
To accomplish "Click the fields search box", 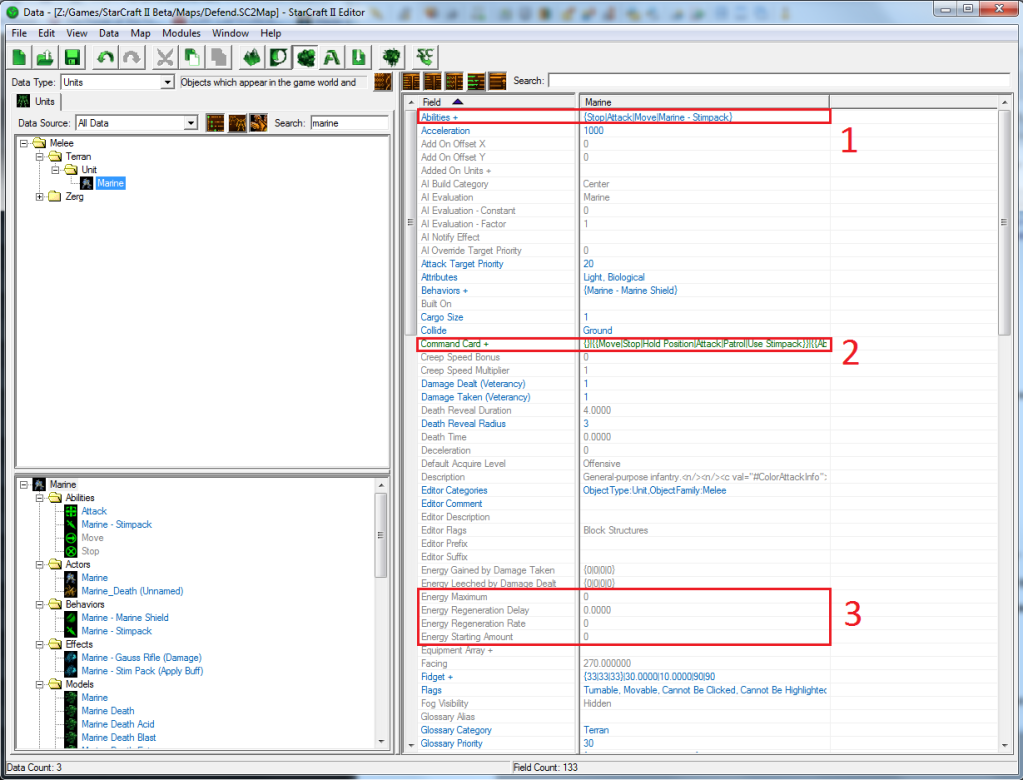I will click(x=778, y=81).
